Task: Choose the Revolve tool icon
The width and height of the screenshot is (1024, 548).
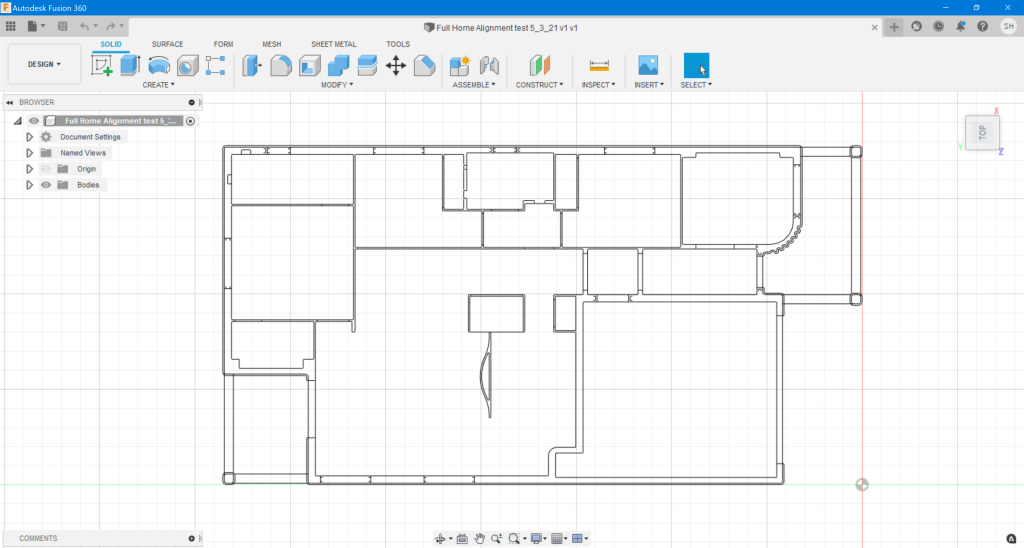Action: 159,65
